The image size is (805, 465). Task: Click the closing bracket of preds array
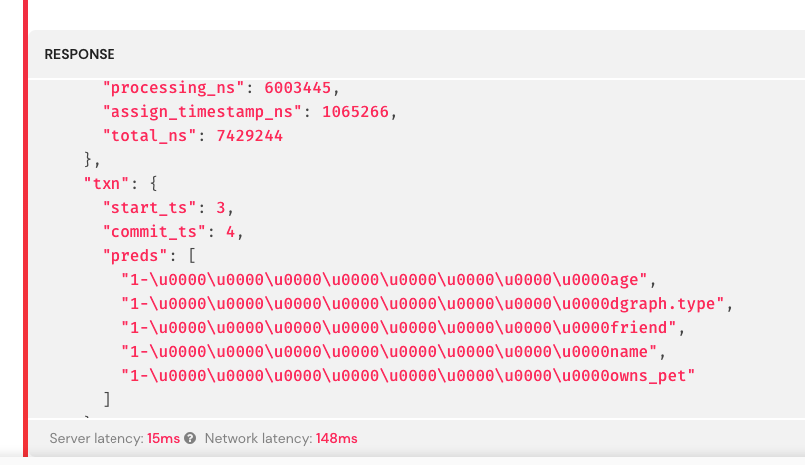(x=107, y=399)
